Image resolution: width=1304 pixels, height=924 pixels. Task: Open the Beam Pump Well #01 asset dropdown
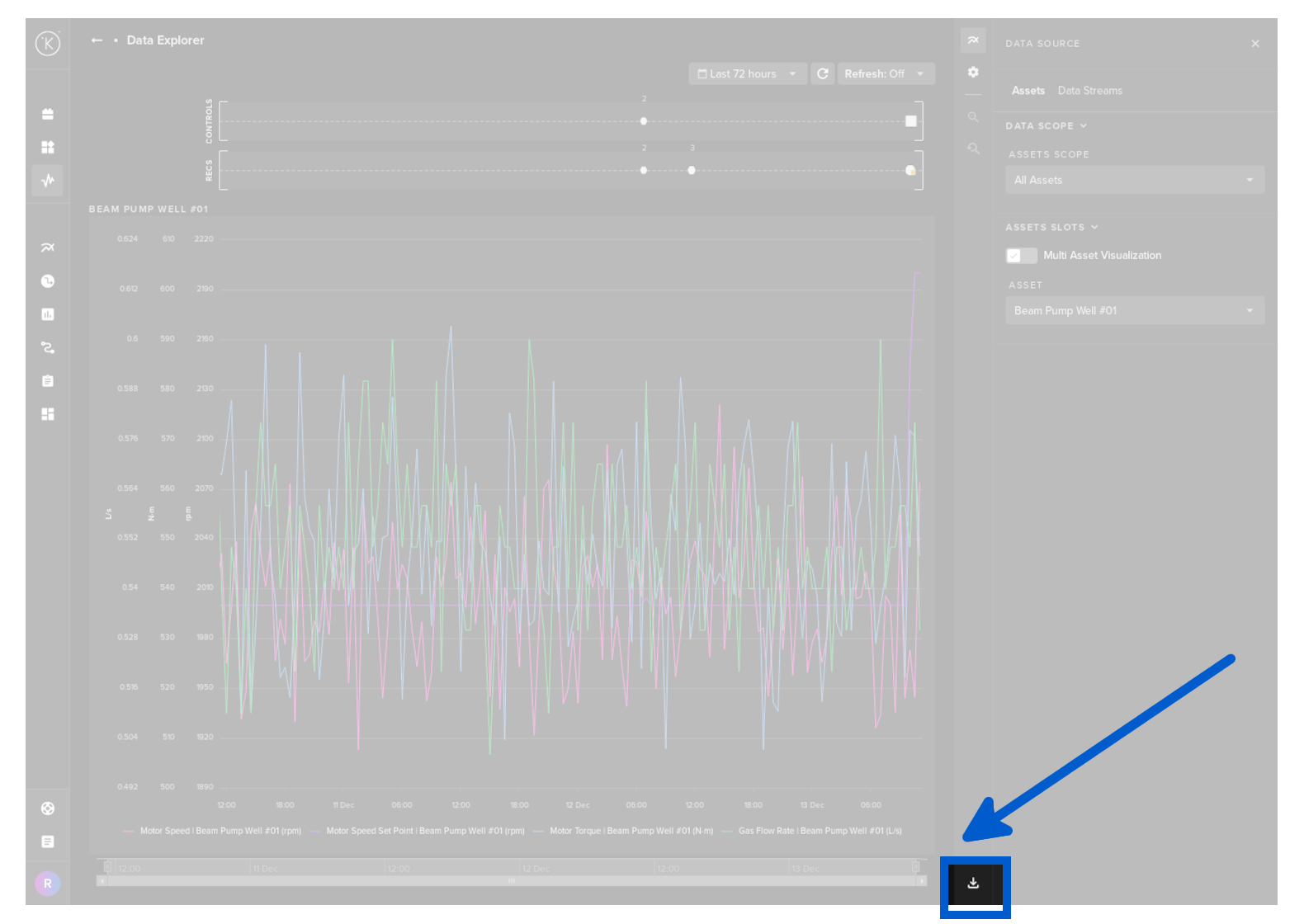(x=1134, y=311)
